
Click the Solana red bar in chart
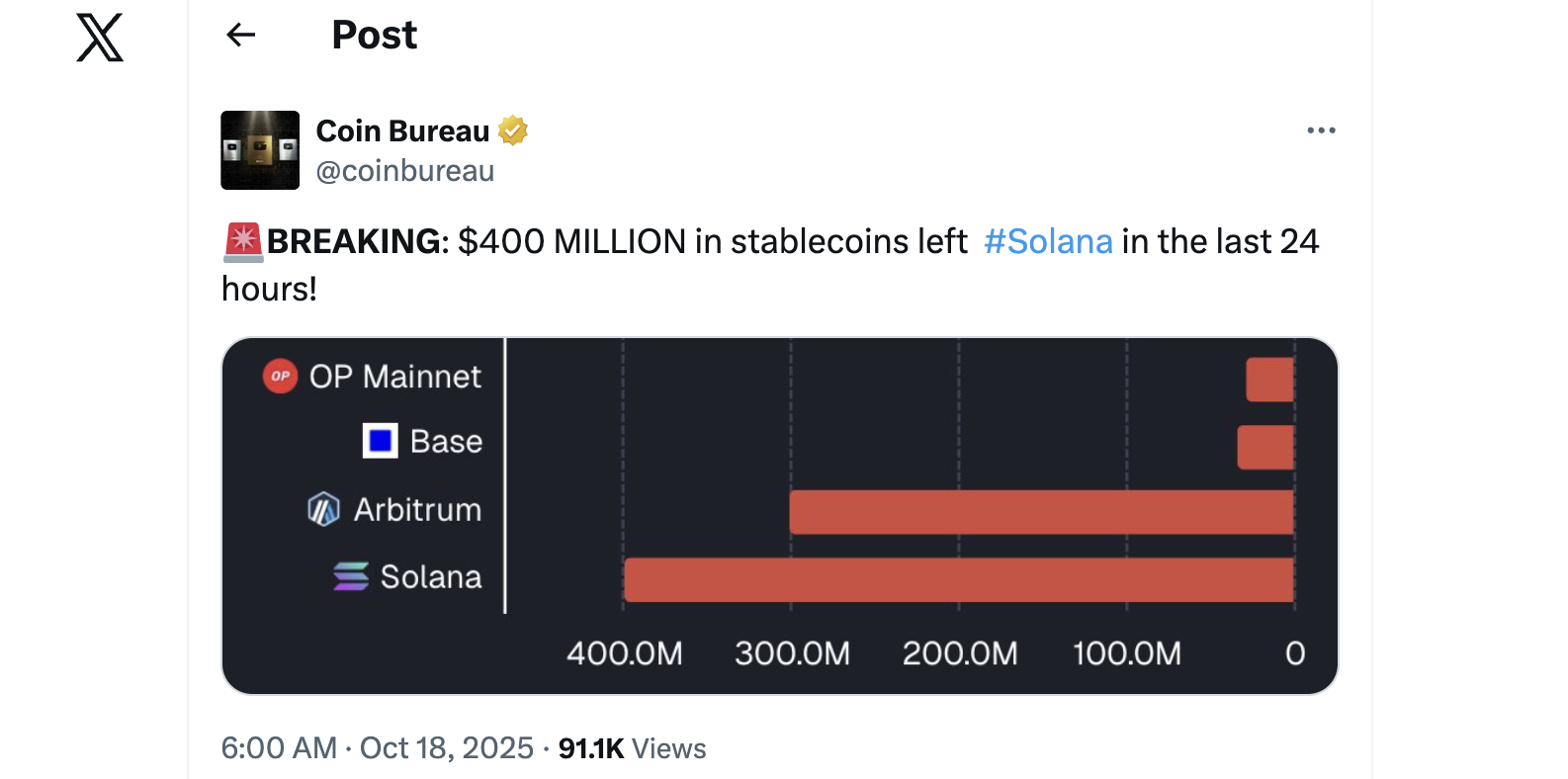(x=959, y=579)
